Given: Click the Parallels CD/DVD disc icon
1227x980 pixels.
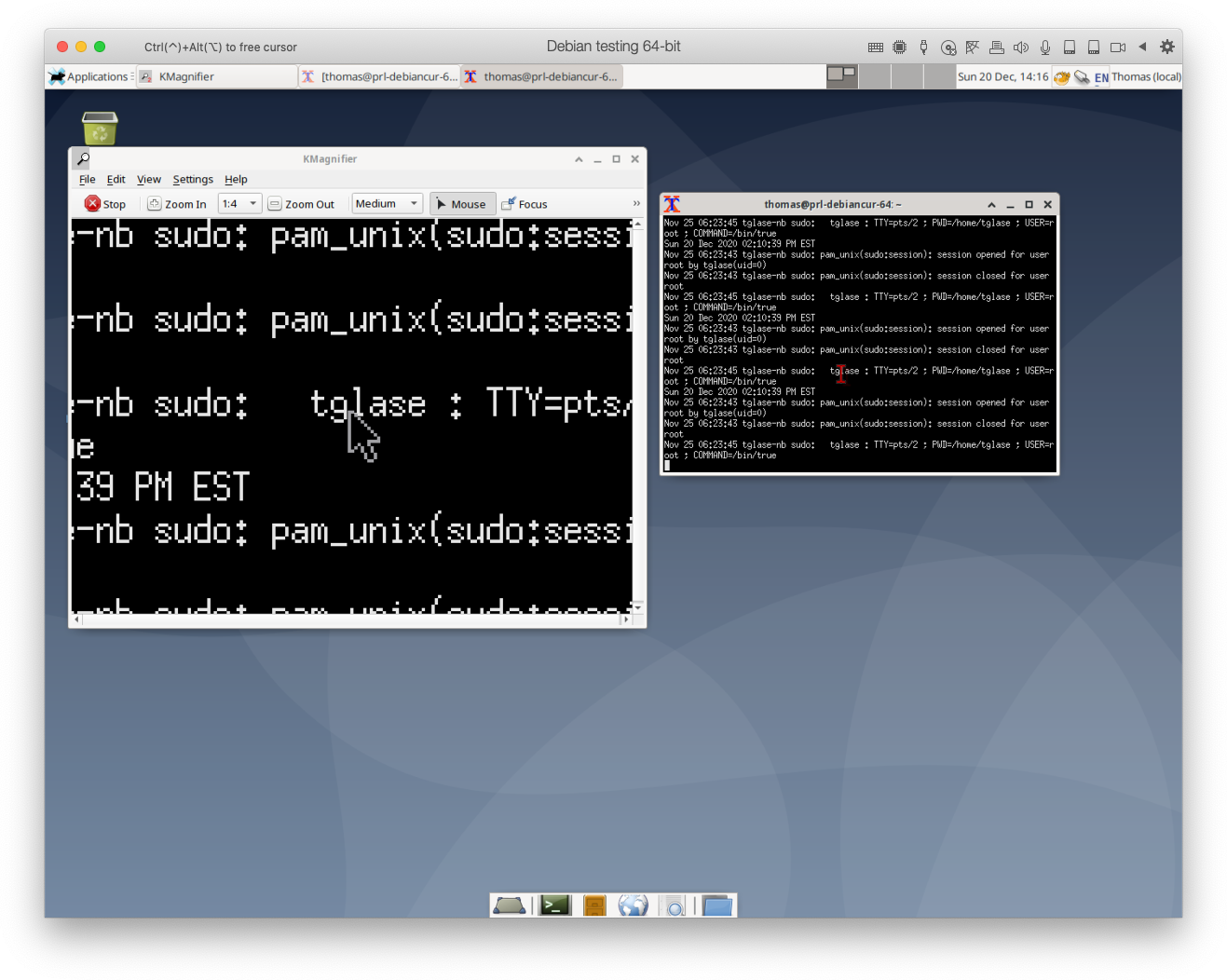Looking at the screenshot, I should [x=948, y=48].
